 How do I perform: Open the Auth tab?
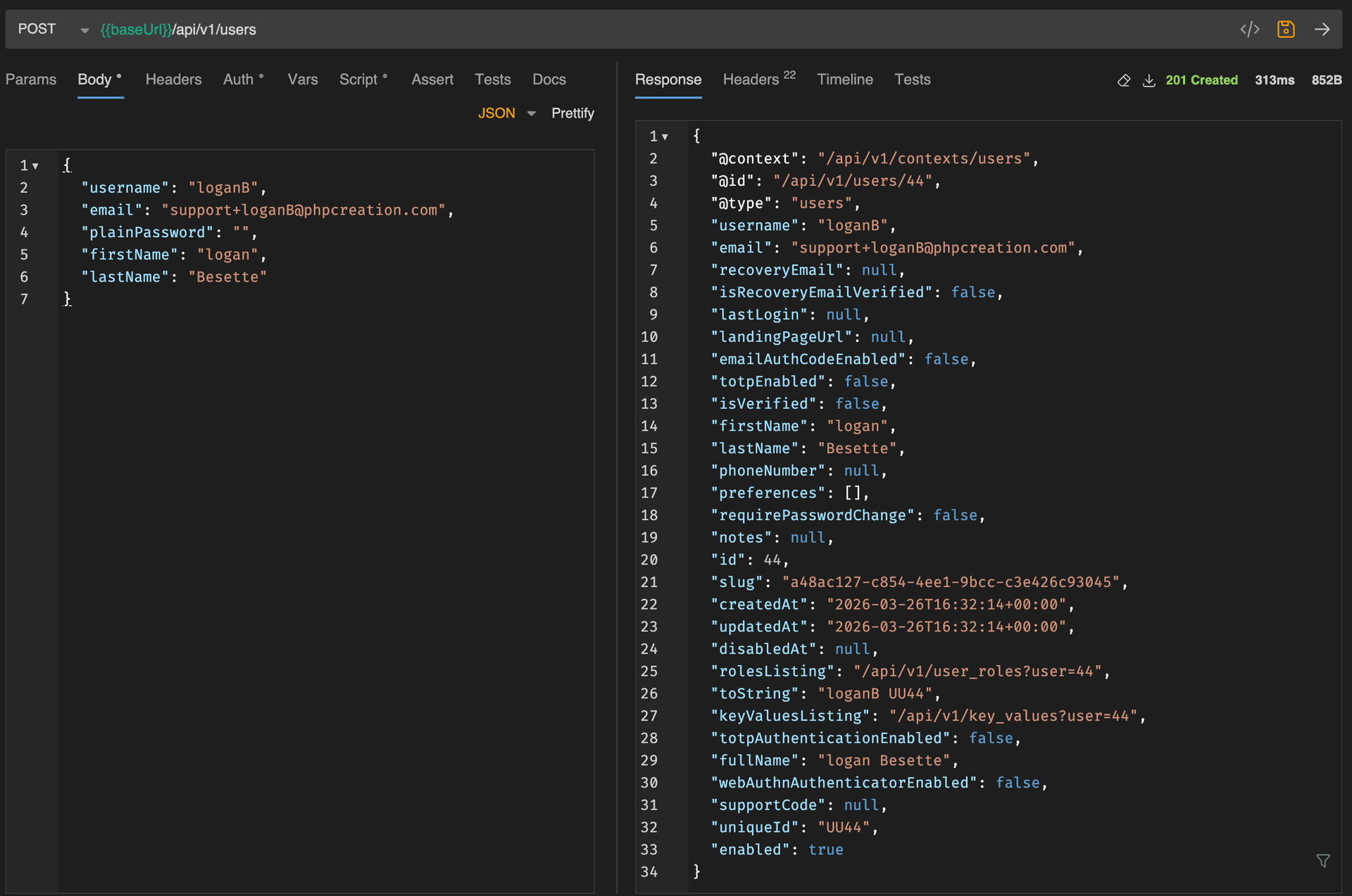tap(244, 80)
